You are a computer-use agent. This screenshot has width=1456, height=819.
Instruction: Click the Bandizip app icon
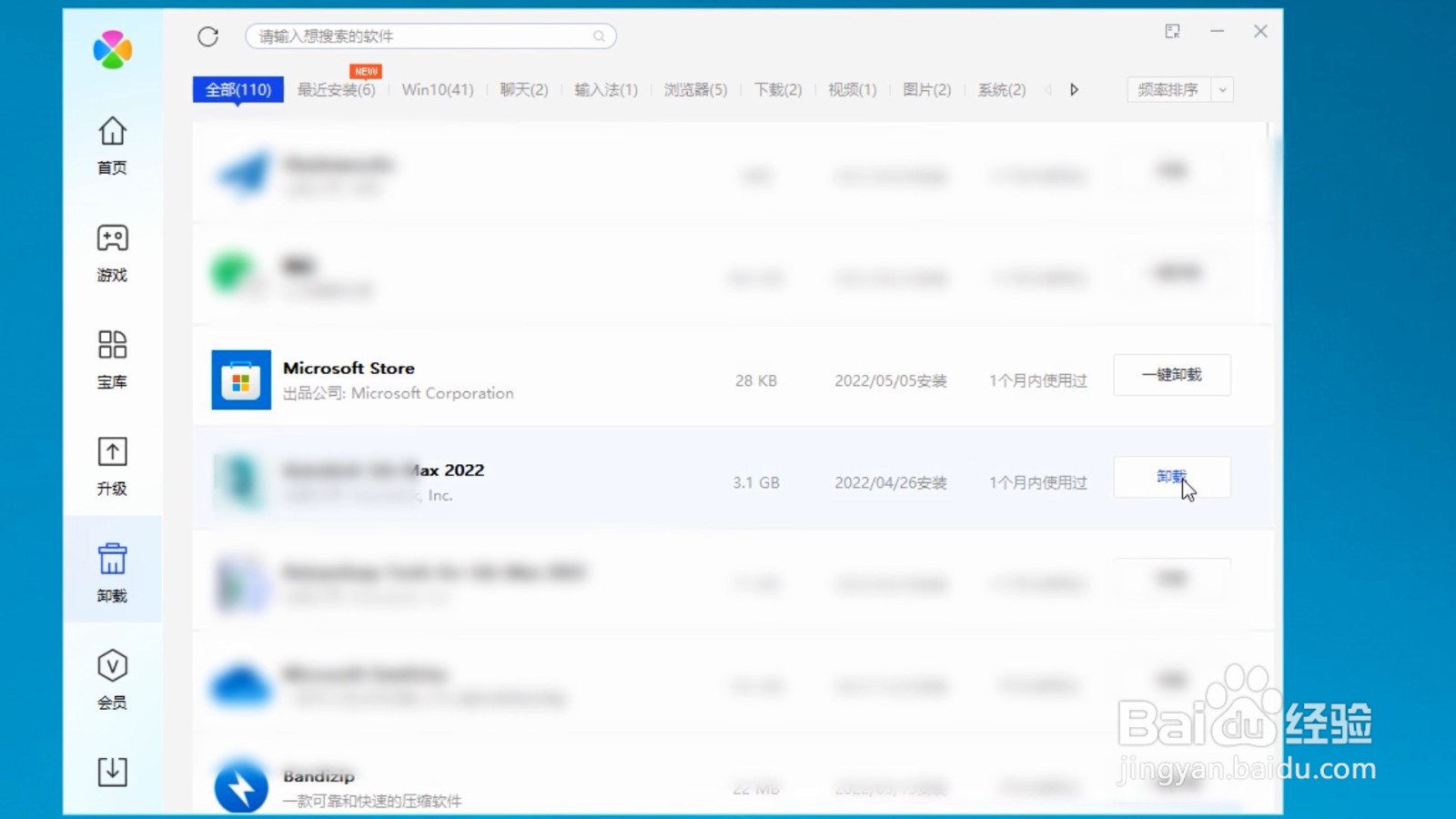coord(241,786)
